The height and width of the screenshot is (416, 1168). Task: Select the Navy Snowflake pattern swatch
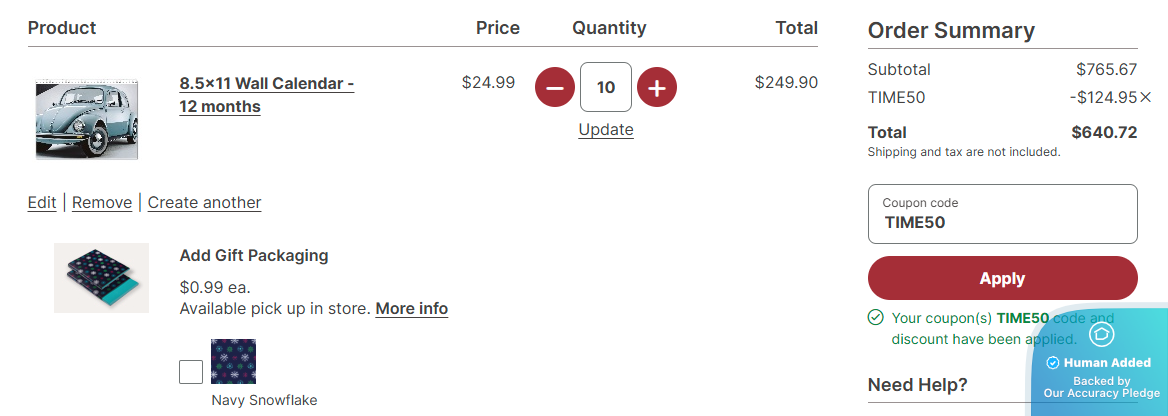pyautogui.click(x=233, y=361)
